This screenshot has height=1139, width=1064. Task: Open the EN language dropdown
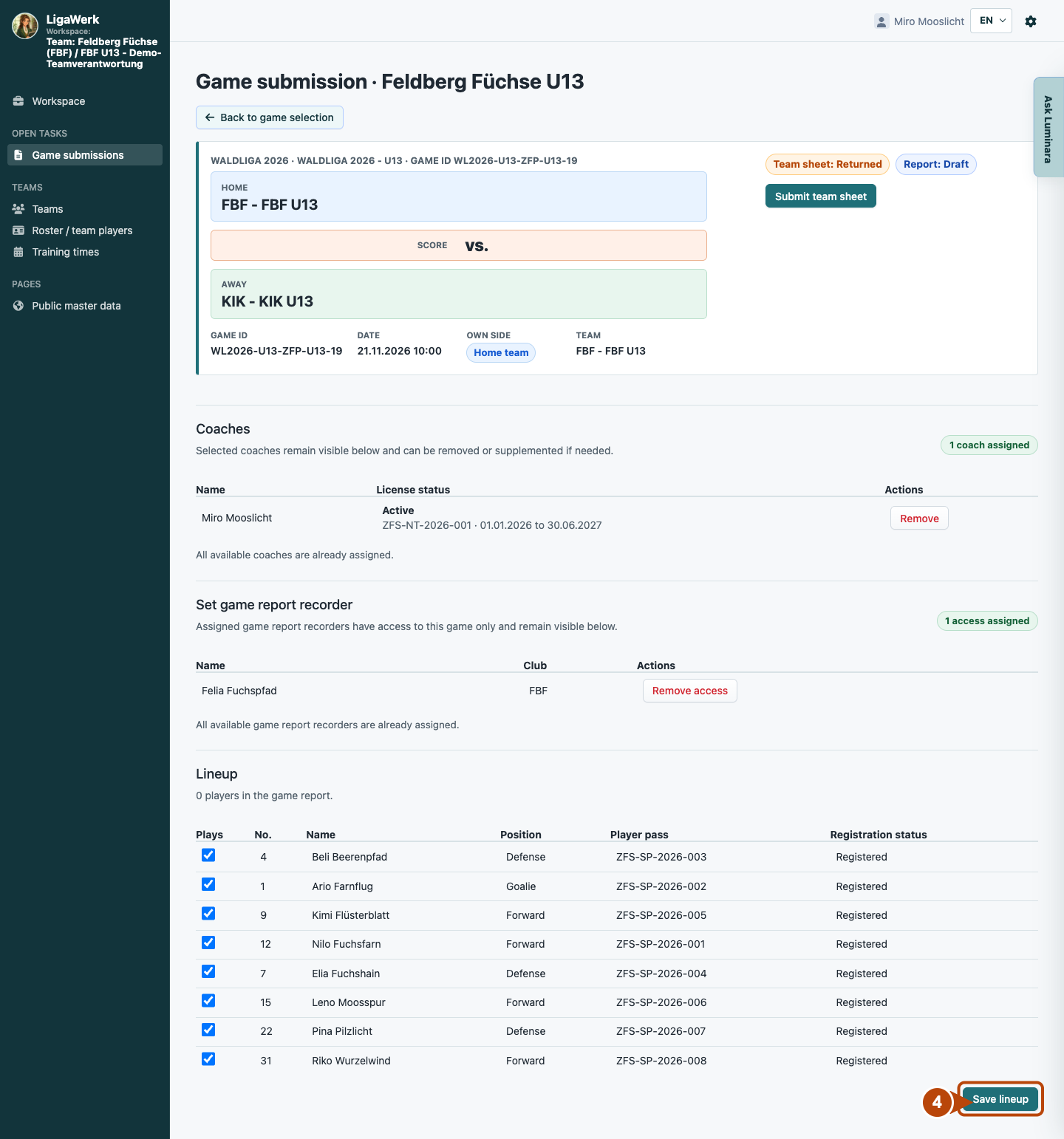[991, 21]
